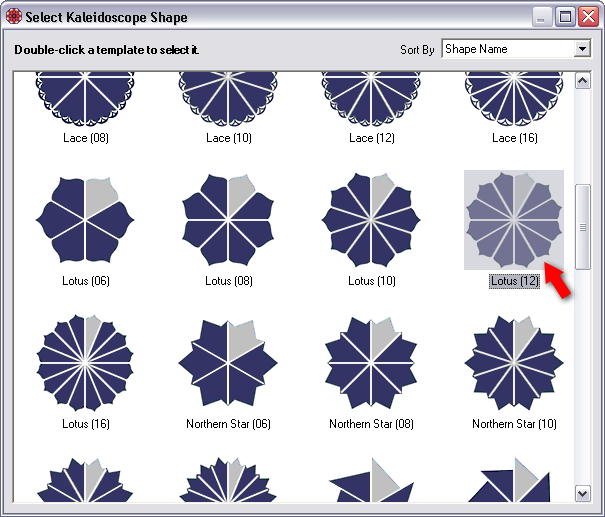
Task: Click the Northern Star (06) label
Action: 228,424
